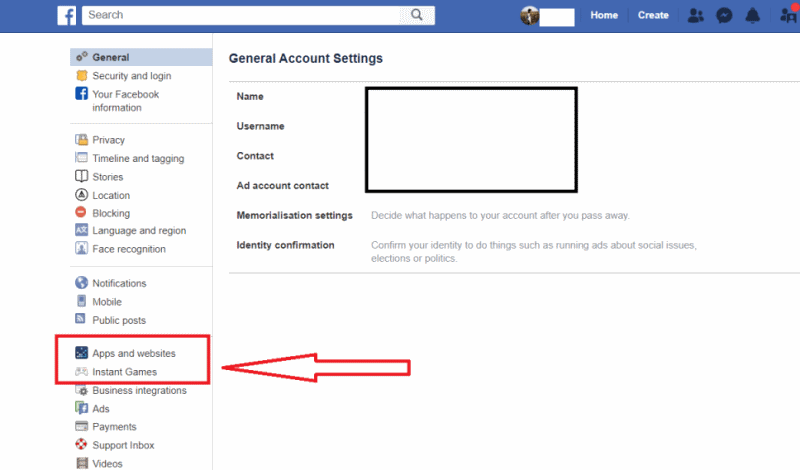Open Public posts label

coord(119,320)
